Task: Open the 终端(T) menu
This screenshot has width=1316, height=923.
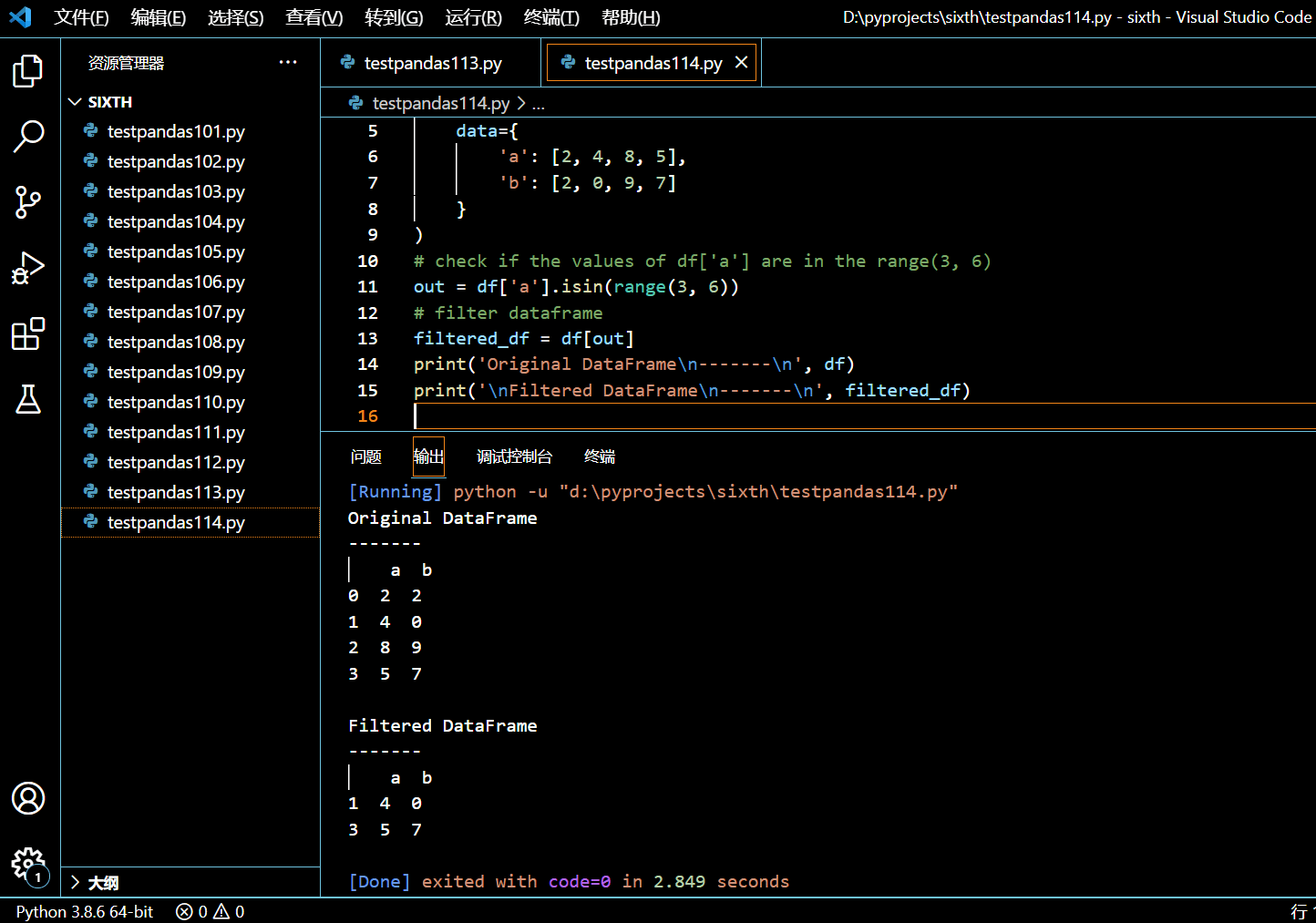Action: click(551, 17)
